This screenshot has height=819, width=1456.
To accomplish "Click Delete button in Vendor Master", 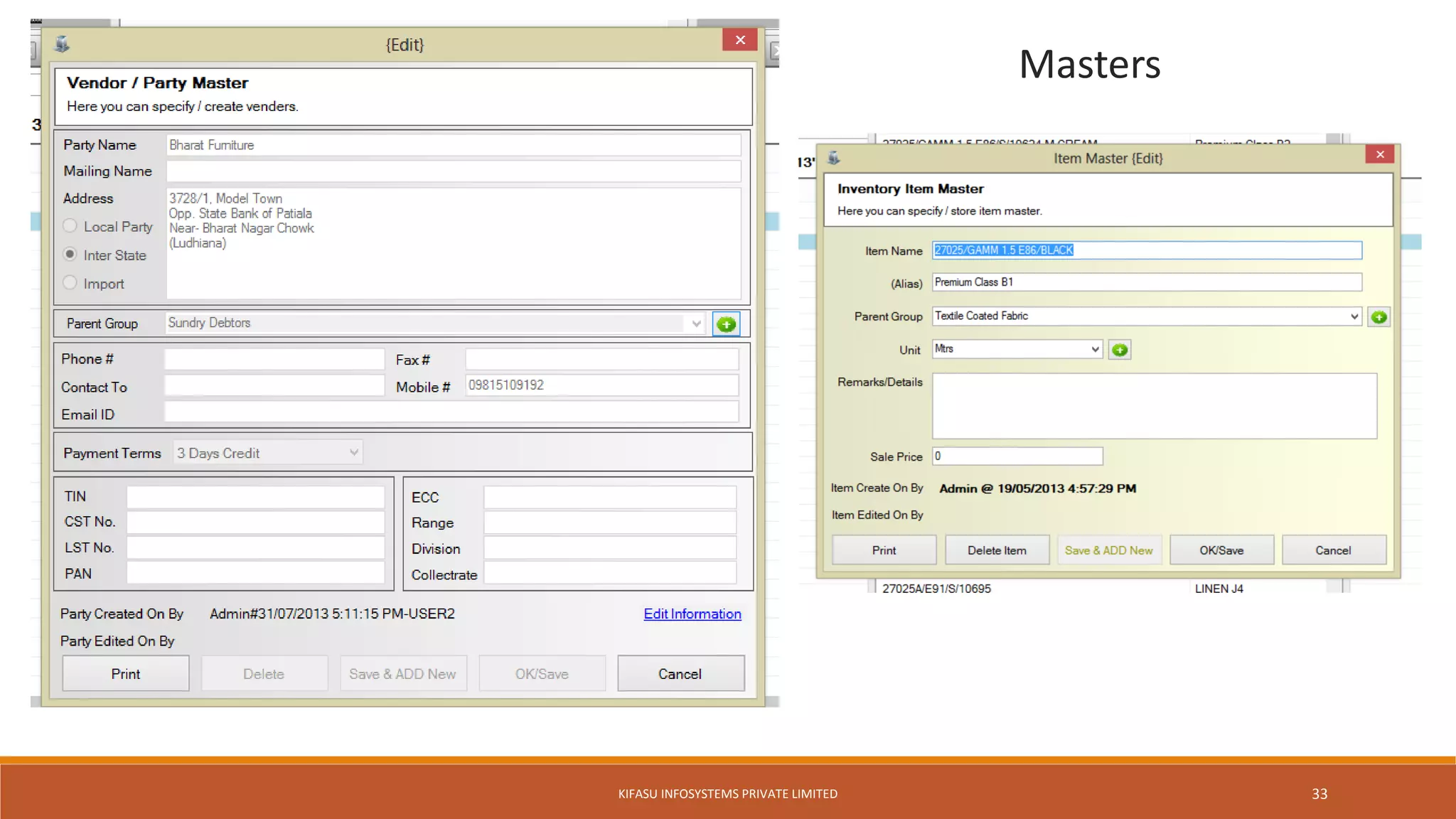I will 264,673.
